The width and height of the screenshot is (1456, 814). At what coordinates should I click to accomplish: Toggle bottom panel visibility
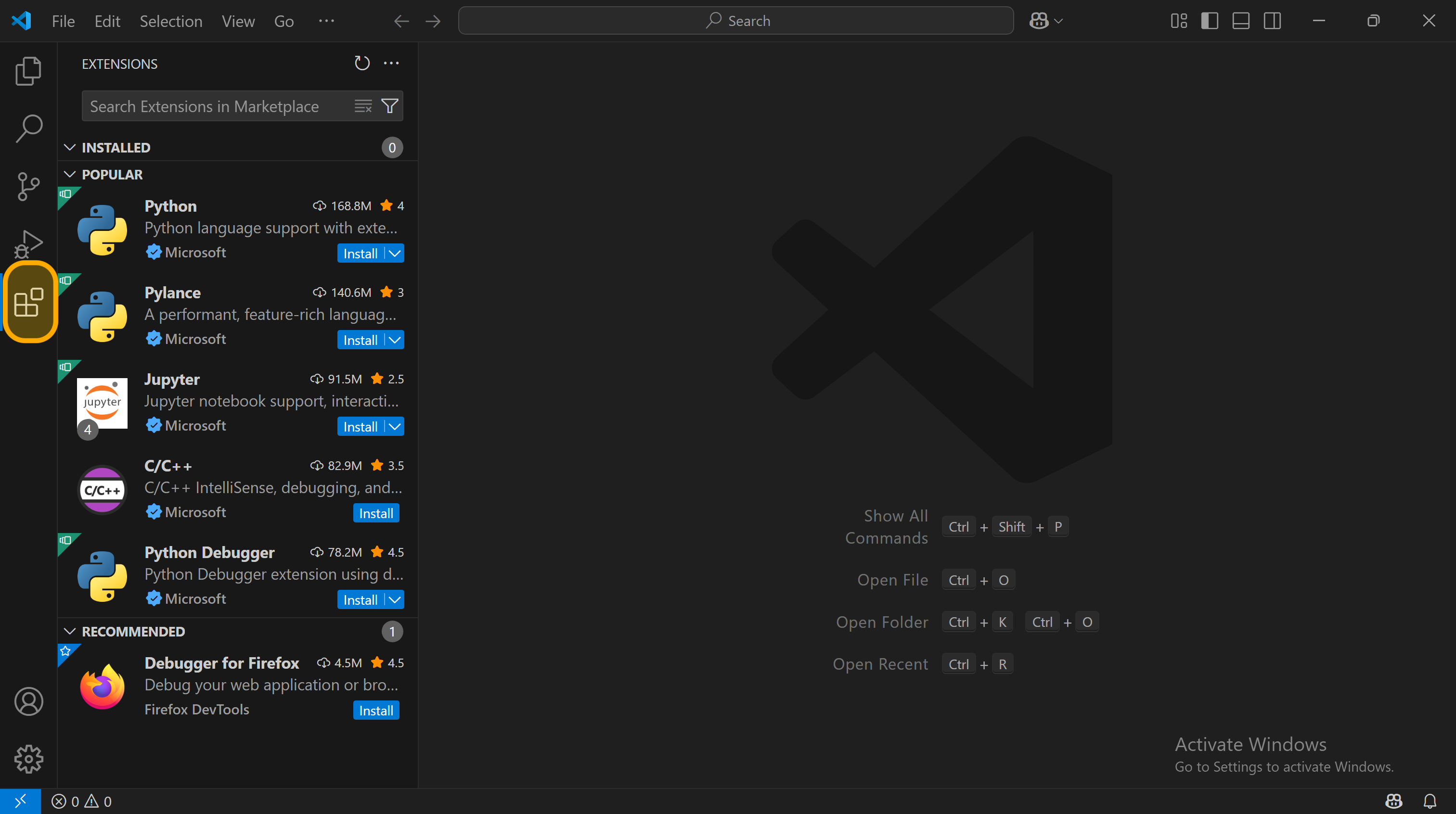(x=1241, y=21)
